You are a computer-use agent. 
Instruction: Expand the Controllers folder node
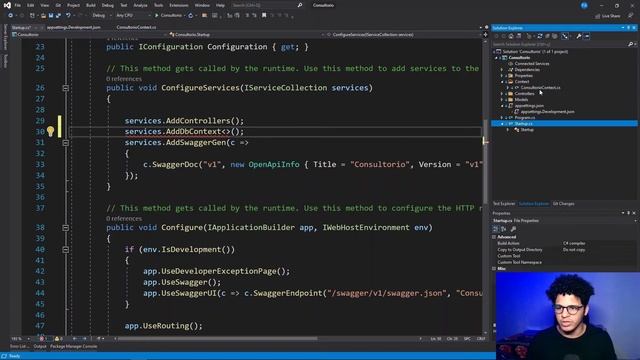502,94
